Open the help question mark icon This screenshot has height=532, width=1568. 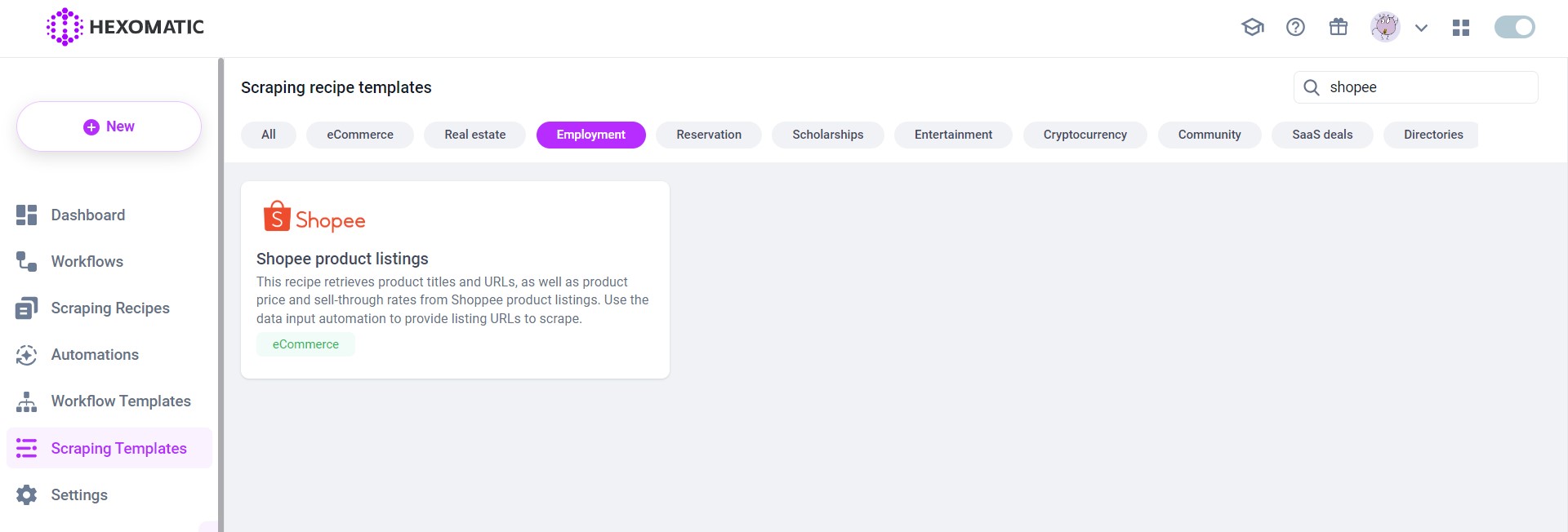(1295, 27)
